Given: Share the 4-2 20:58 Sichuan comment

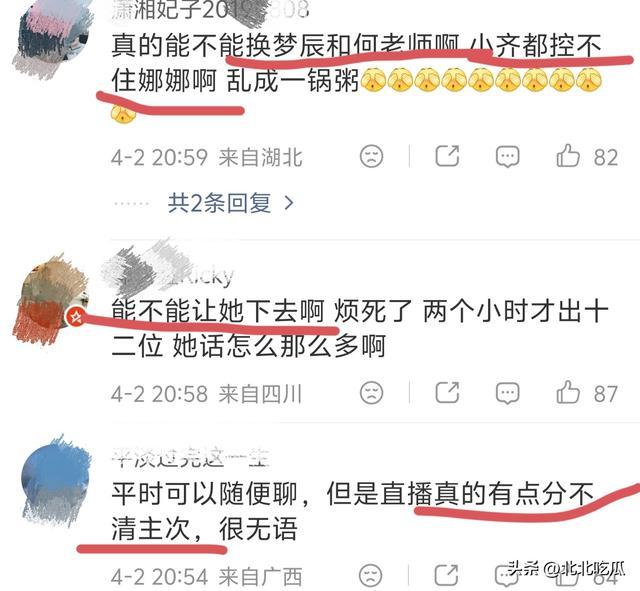Looking at the screenshot, I should [x=447, y=393].
